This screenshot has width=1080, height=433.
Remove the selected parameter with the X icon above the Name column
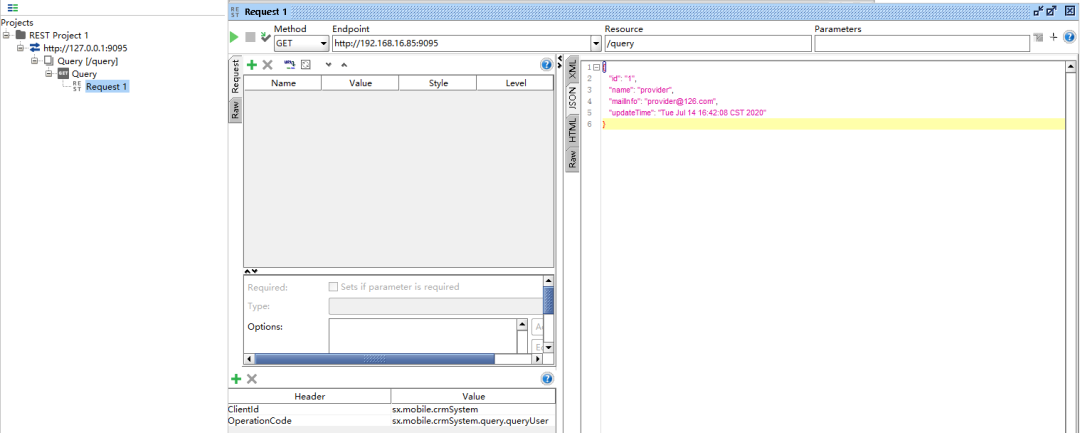pyautogui.click(x=267, y=64)
